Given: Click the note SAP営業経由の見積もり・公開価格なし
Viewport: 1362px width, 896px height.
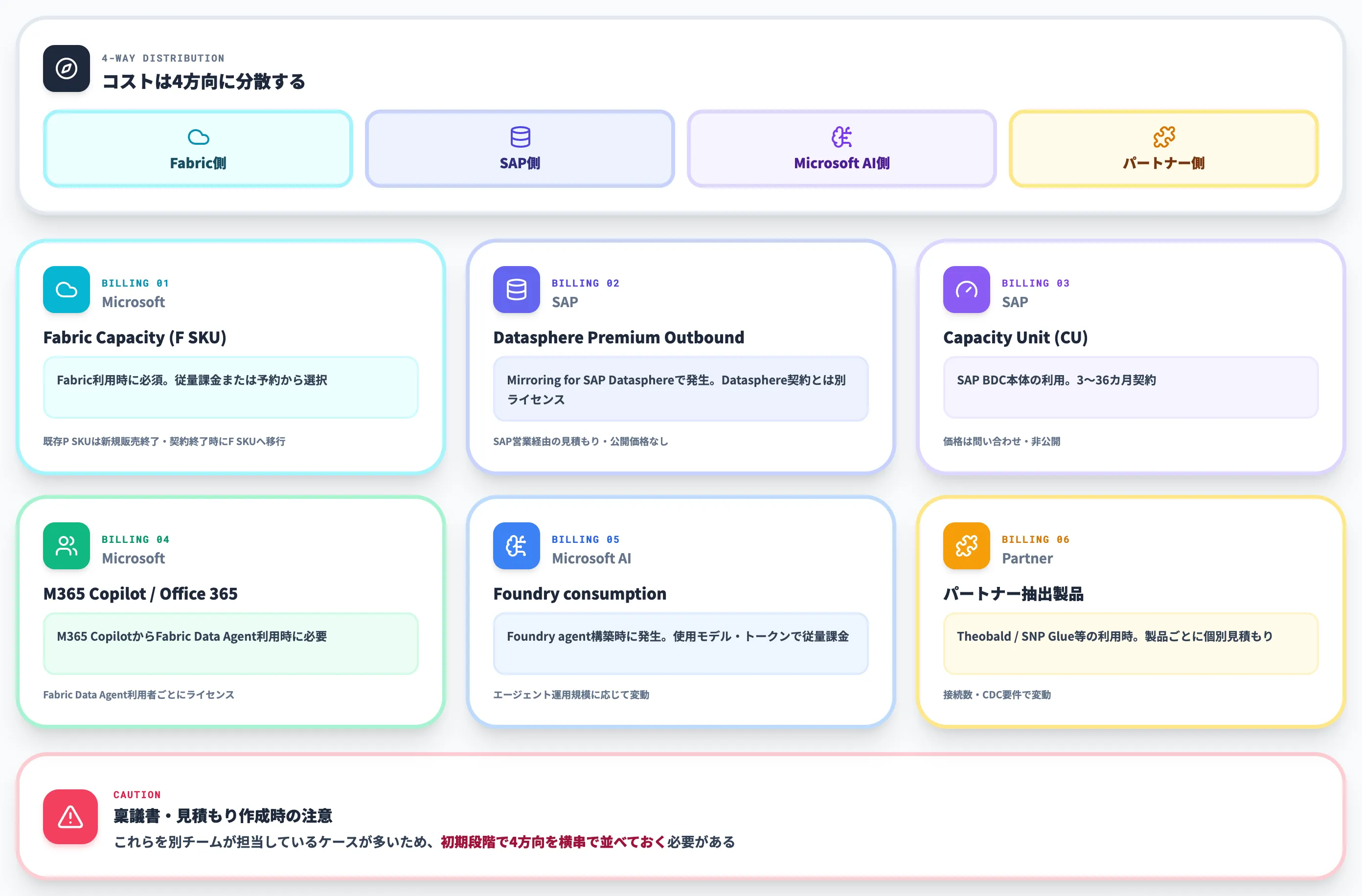Looking at the screenshot, I should coord(580,441).
